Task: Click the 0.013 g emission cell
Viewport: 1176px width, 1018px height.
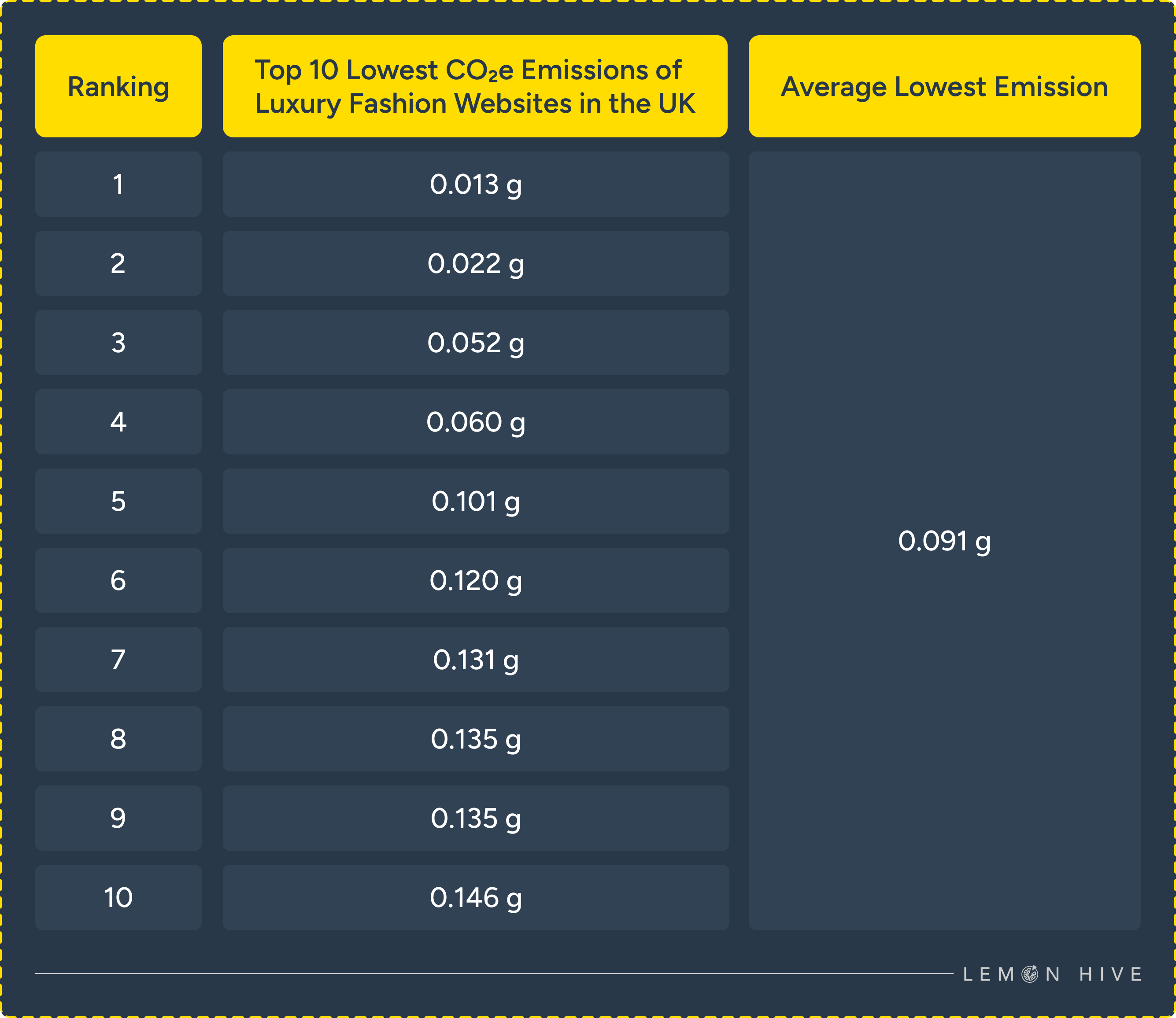Action: pyautogui.click(x=476, y=184)
